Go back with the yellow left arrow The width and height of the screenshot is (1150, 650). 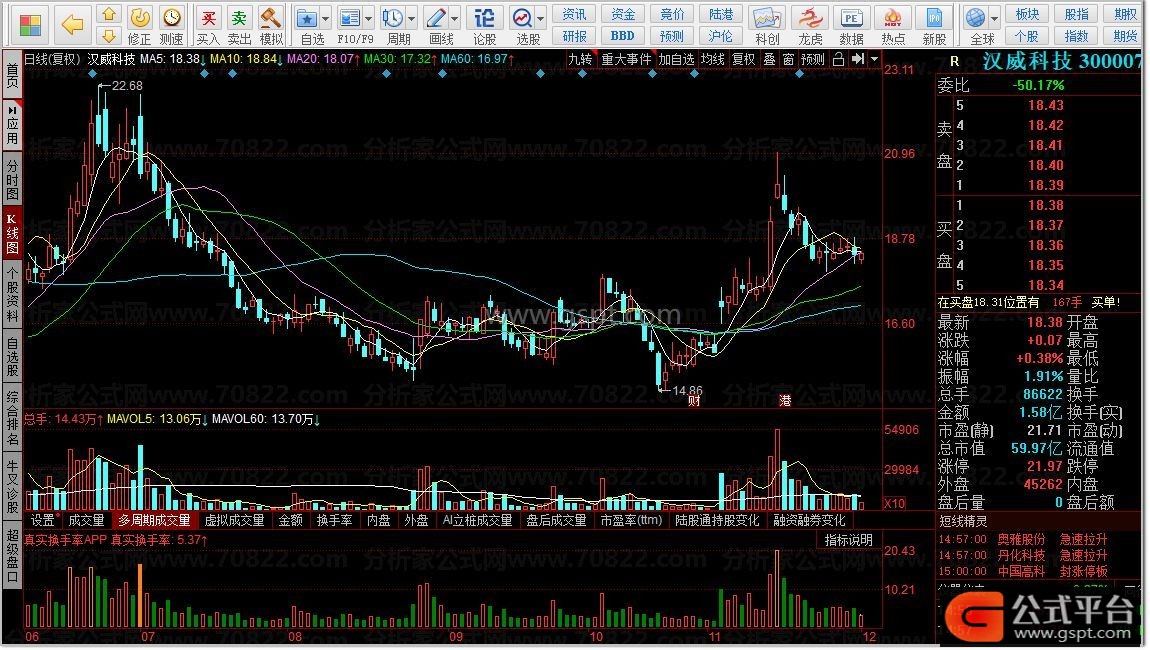72,24
